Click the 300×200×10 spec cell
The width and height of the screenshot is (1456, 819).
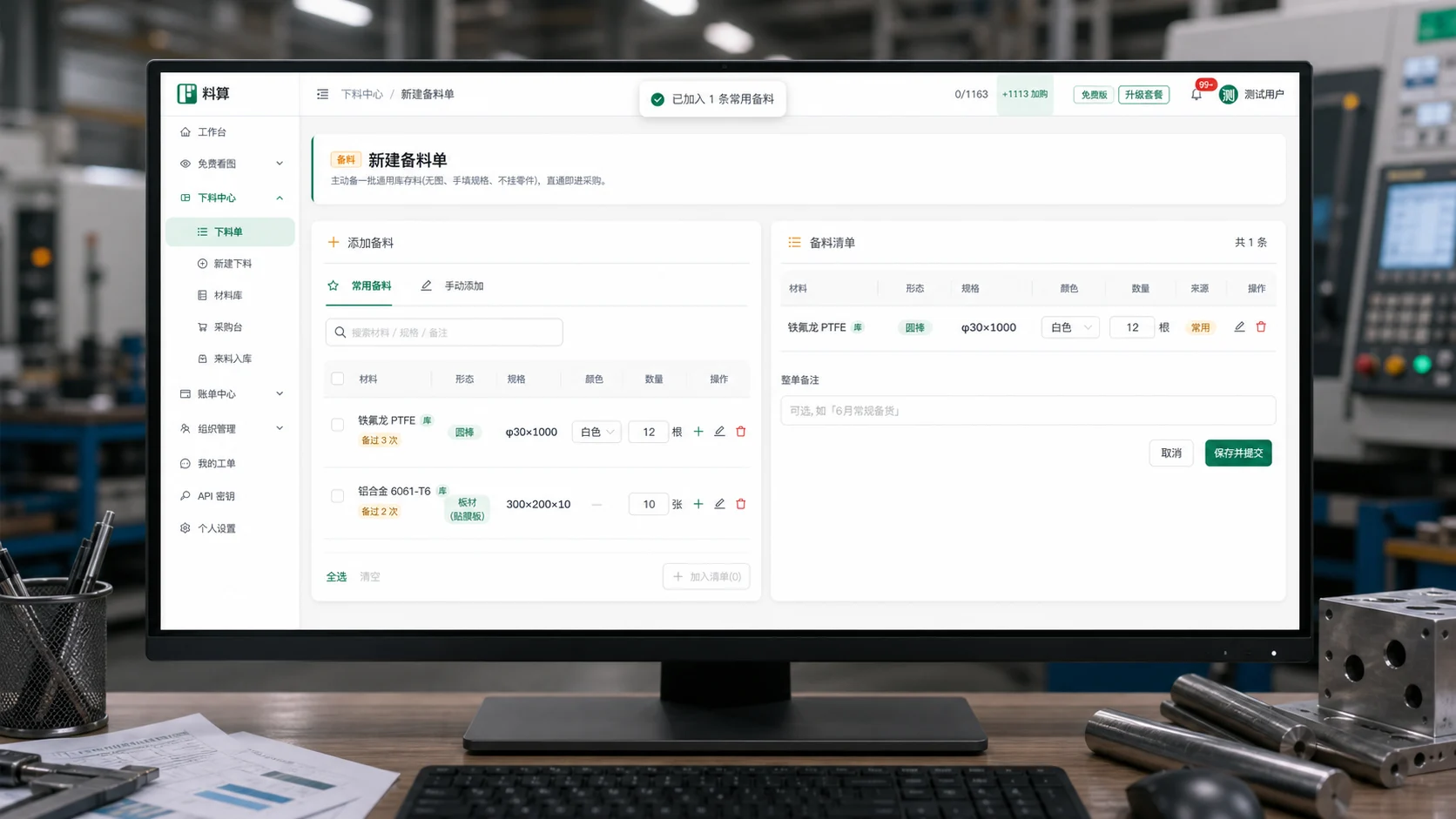538,504
